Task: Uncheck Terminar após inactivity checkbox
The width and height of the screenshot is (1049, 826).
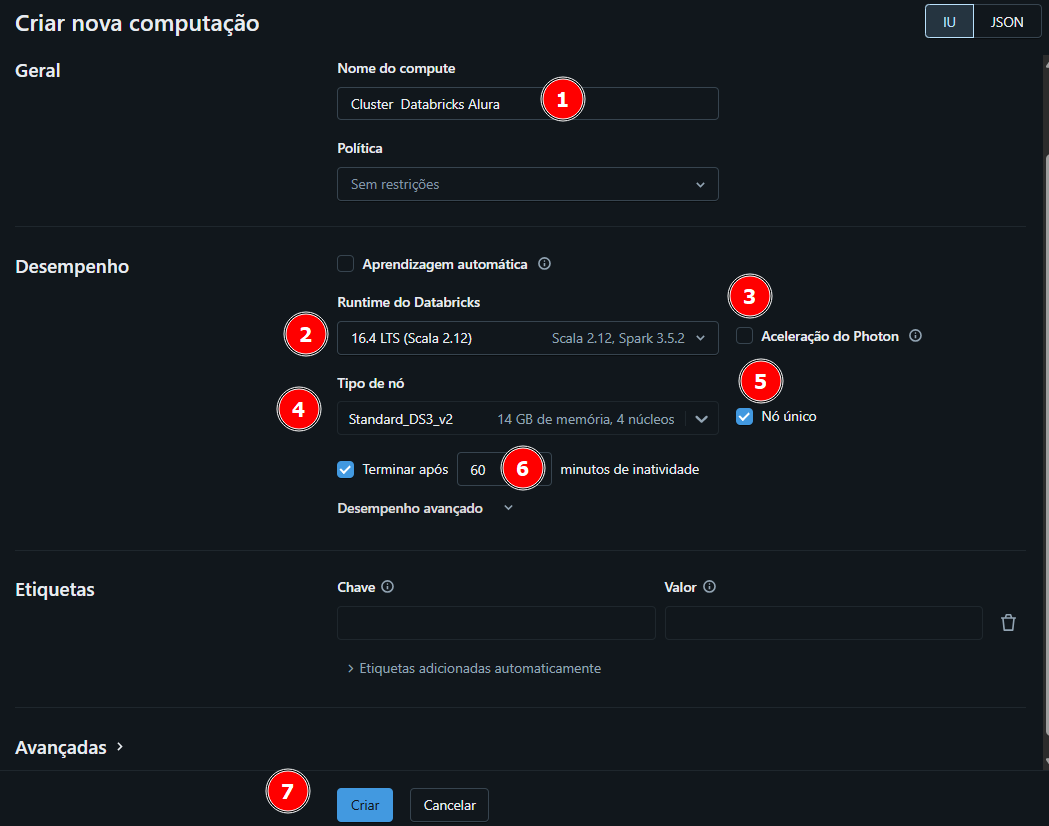Action: (345, 469)
